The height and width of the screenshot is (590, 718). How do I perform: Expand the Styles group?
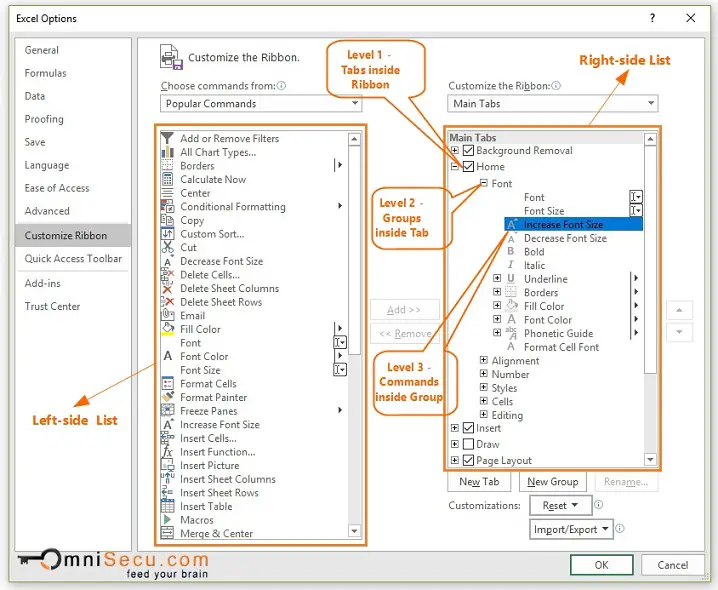tap(484, 387)
